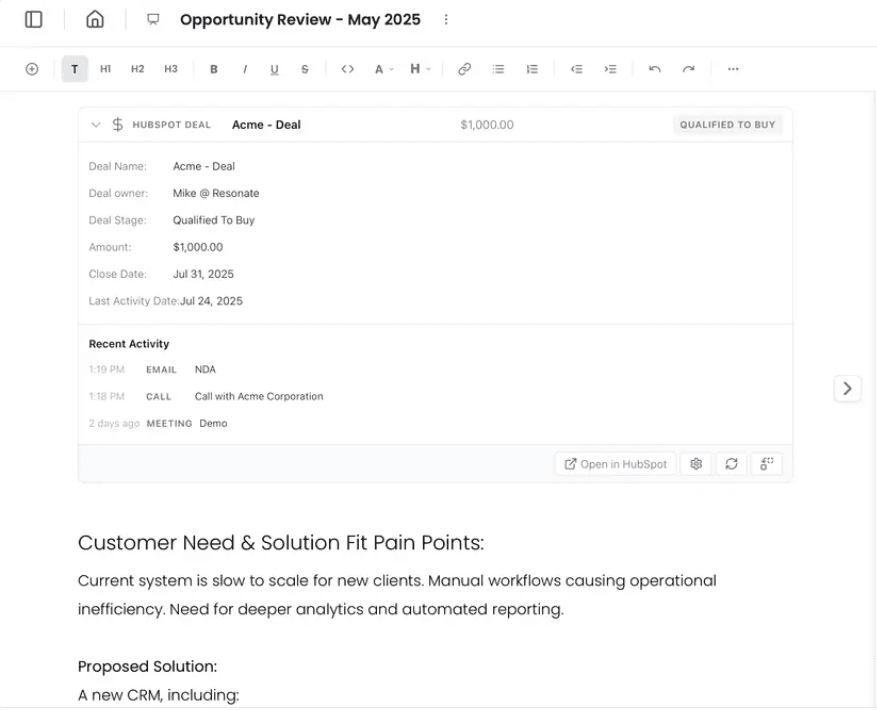Viewport: 877px width, 710px height.
Task: Toggle the left sidebar visibility
Action: coord(32,19)
